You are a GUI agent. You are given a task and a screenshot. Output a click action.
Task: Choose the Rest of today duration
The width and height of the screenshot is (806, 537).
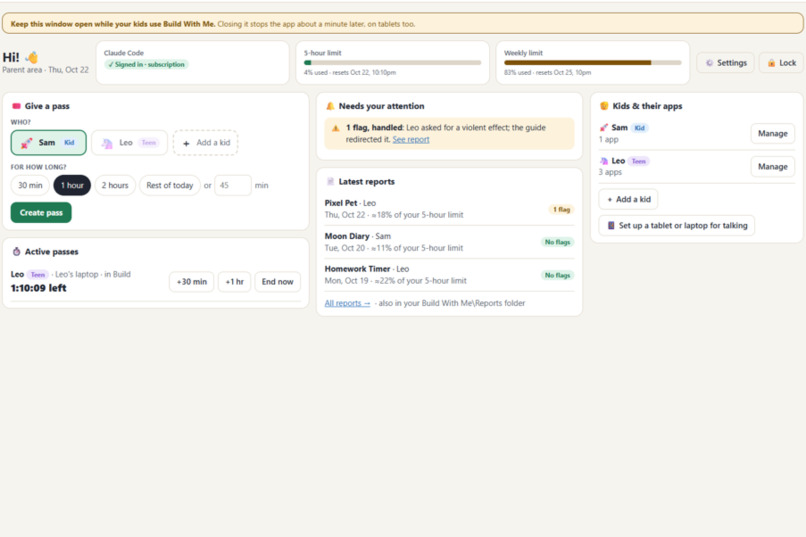170,185
